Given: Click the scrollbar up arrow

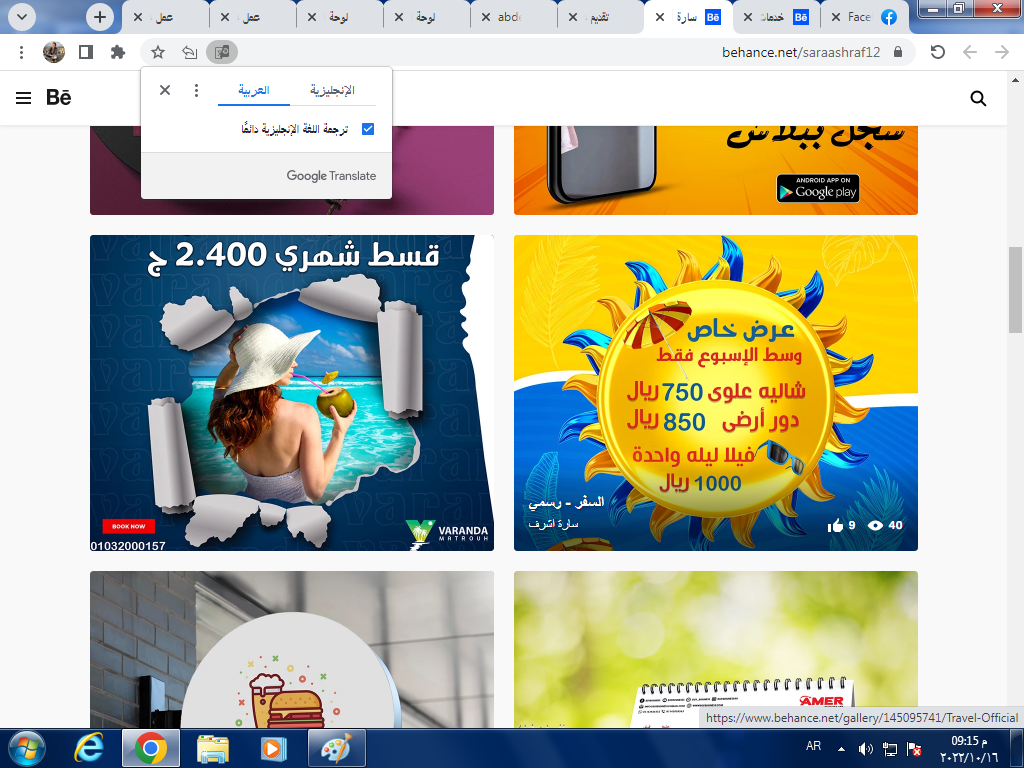Looking at the screenshot, I should (1015, 80).
